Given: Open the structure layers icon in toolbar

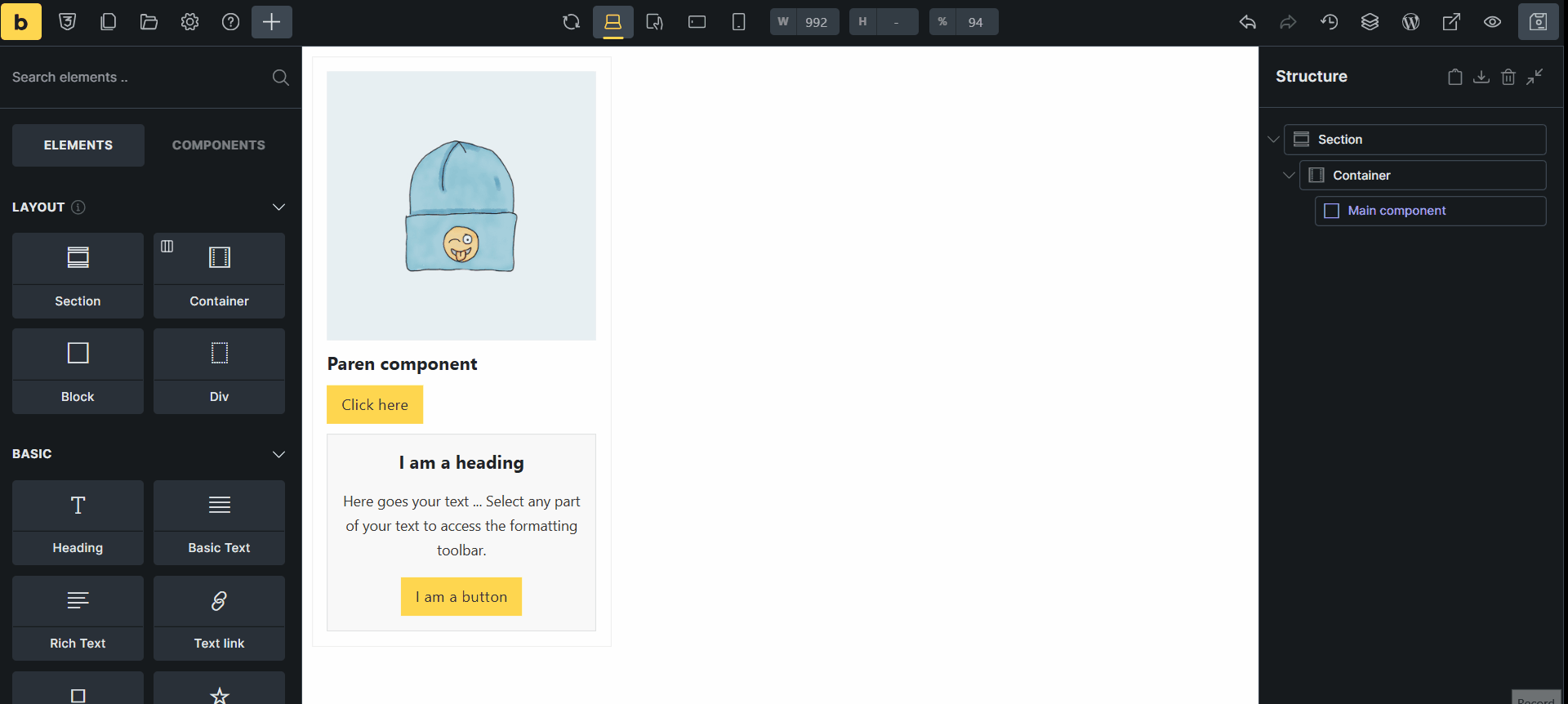Looking at the screenshot, I should coord(1370,22).
